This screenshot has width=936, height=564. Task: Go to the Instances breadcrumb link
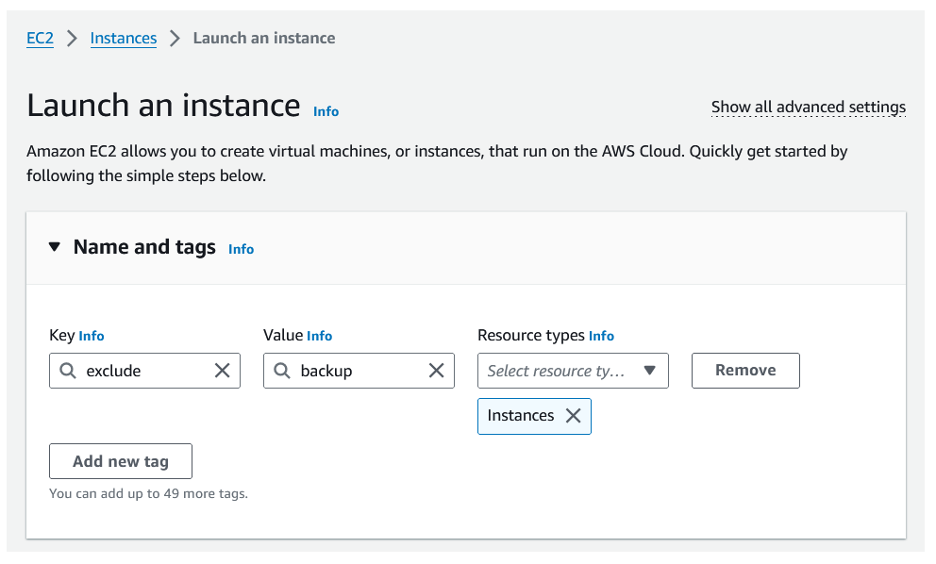[124, 38]
